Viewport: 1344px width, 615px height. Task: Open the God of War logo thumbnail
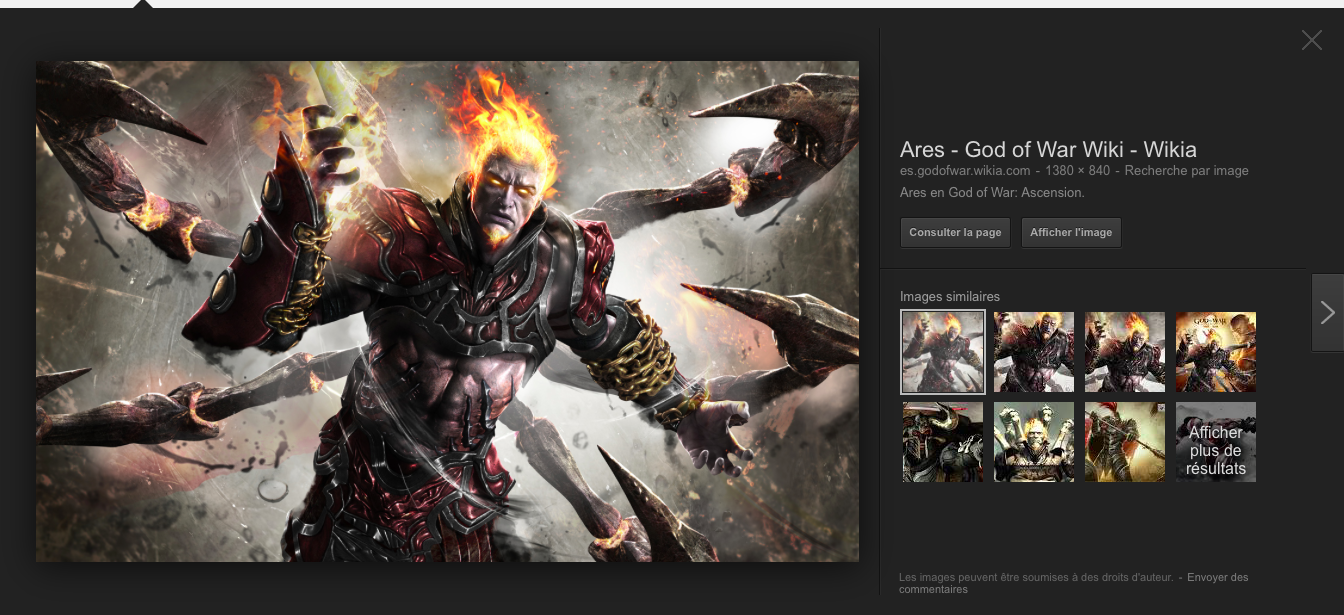click(x=1216, y=352)
